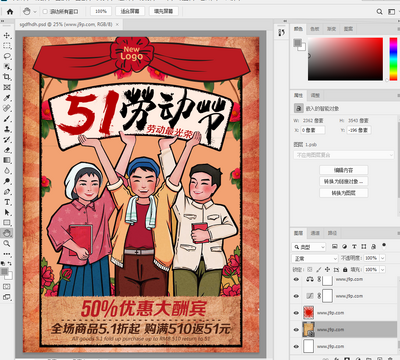The image size is (400, 360).
Task: Select the Move tool
Action: click(x=7, y=35)
